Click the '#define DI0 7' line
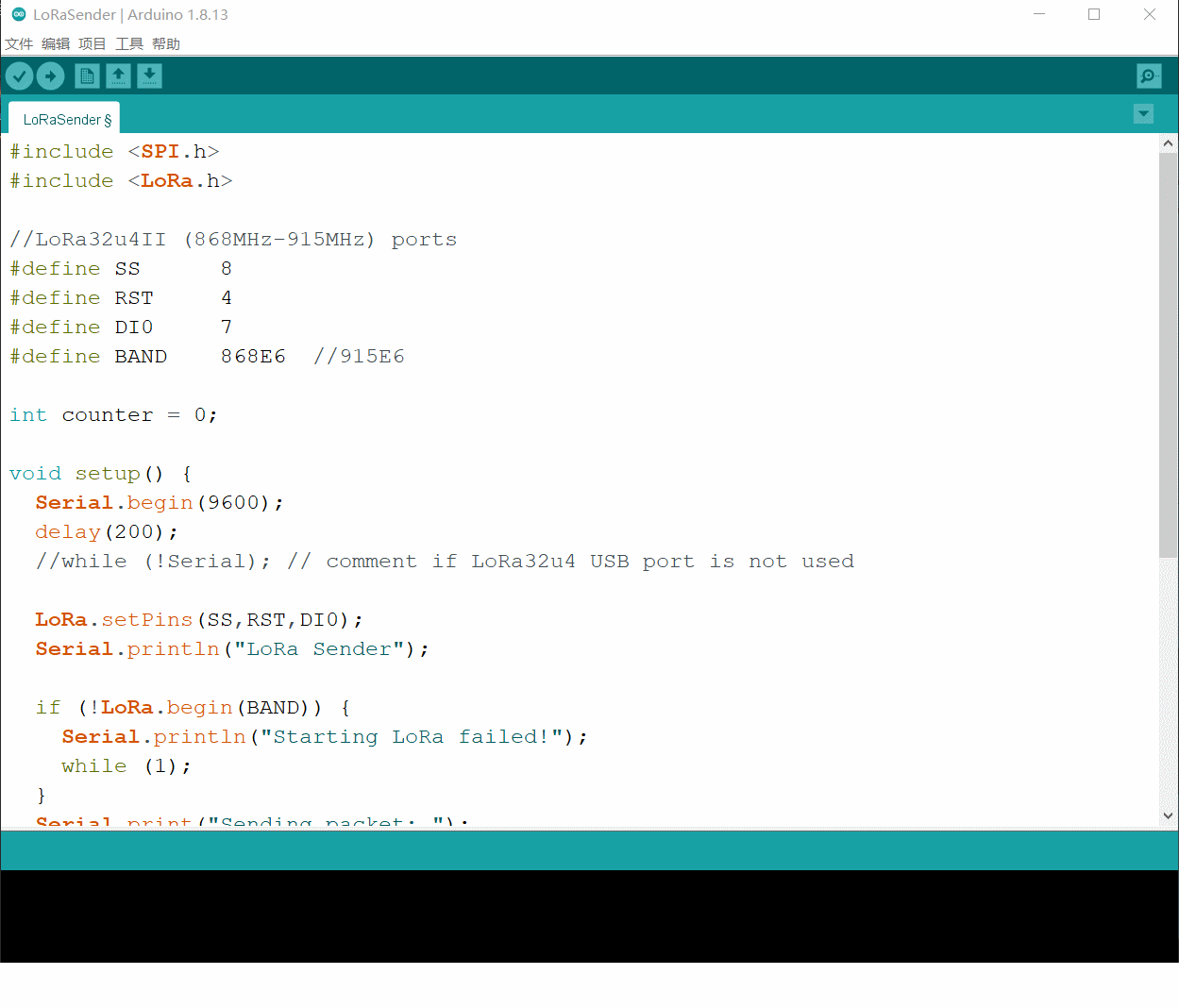The width and height of the screenshot is (1179, 1008). coord(121,327)
